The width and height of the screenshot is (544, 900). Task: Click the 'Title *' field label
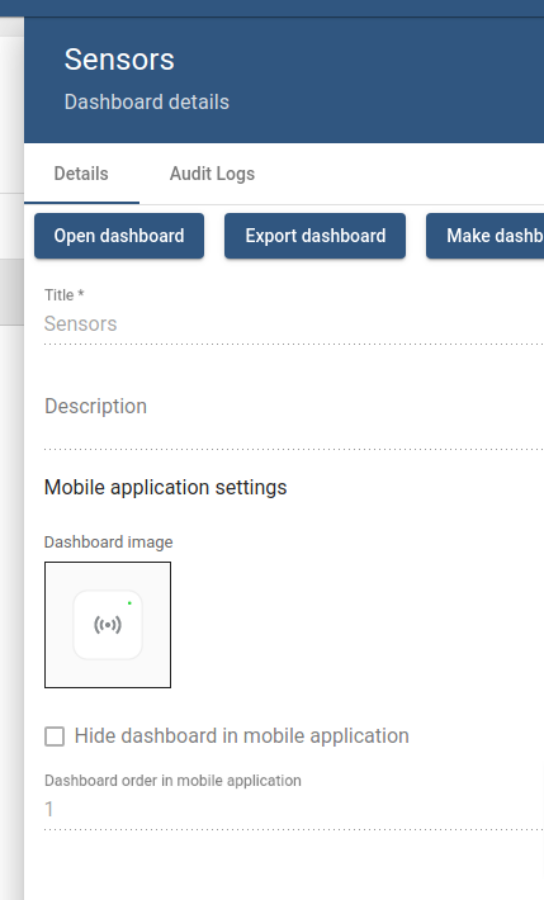(x=64, y=295)
